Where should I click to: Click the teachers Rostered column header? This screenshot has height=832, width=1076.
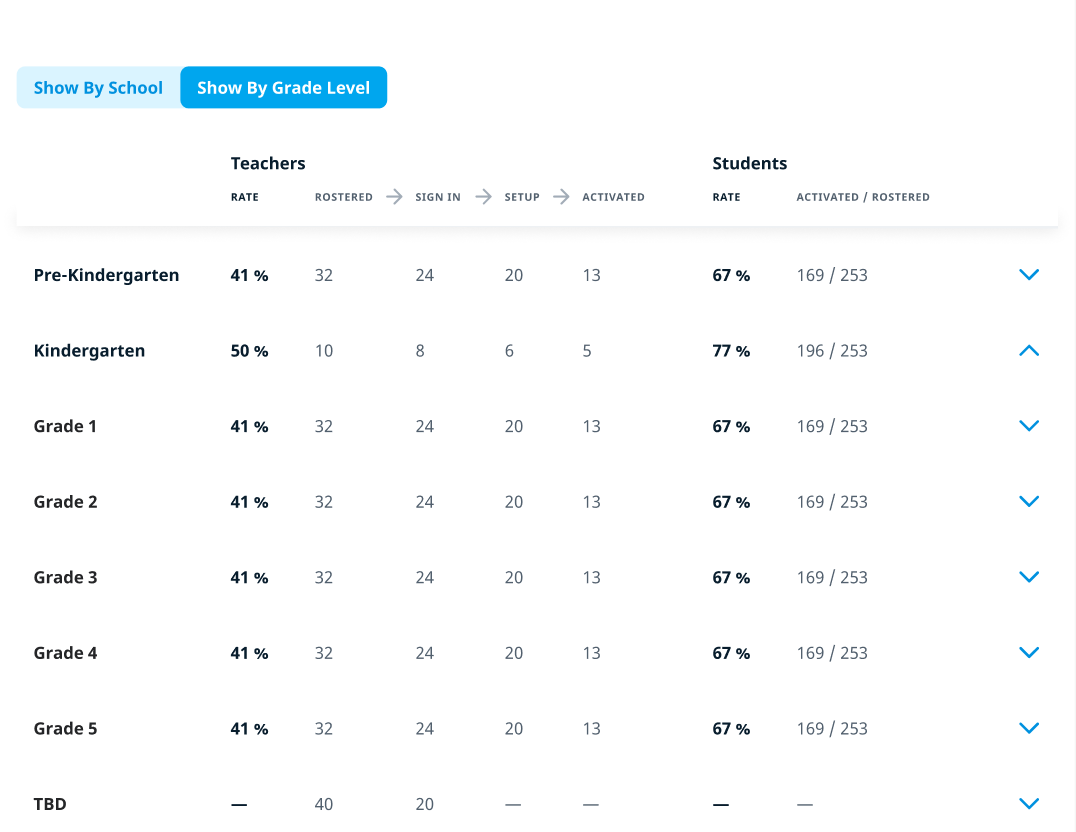coord(343,197)
